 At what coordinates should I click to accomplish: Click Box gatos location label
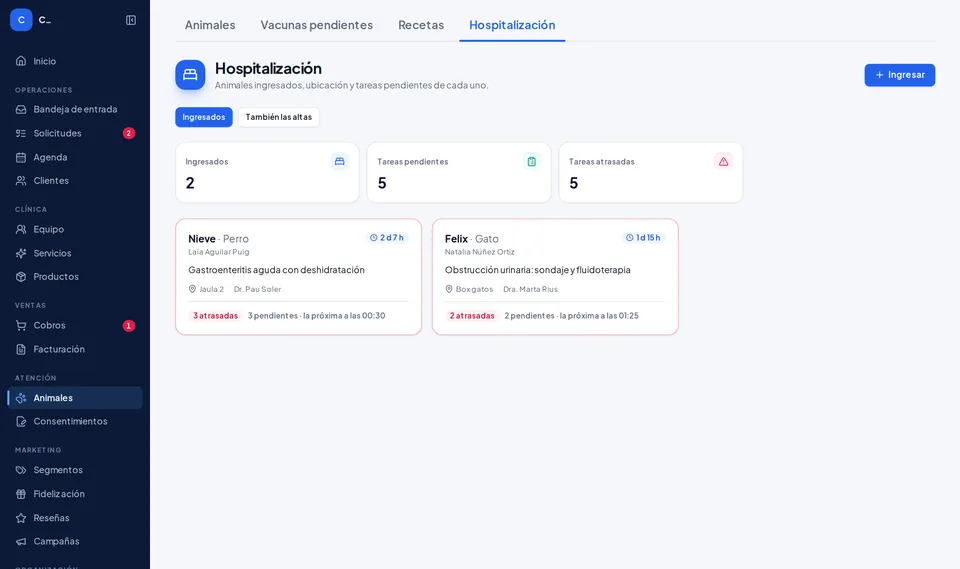(469, 289)
